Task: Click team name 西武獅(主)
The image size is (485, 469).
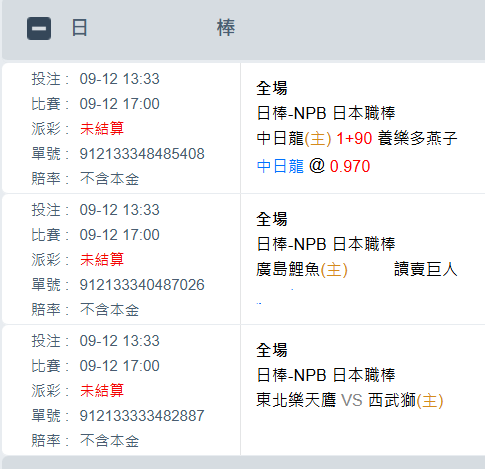Action: (406, 400)
